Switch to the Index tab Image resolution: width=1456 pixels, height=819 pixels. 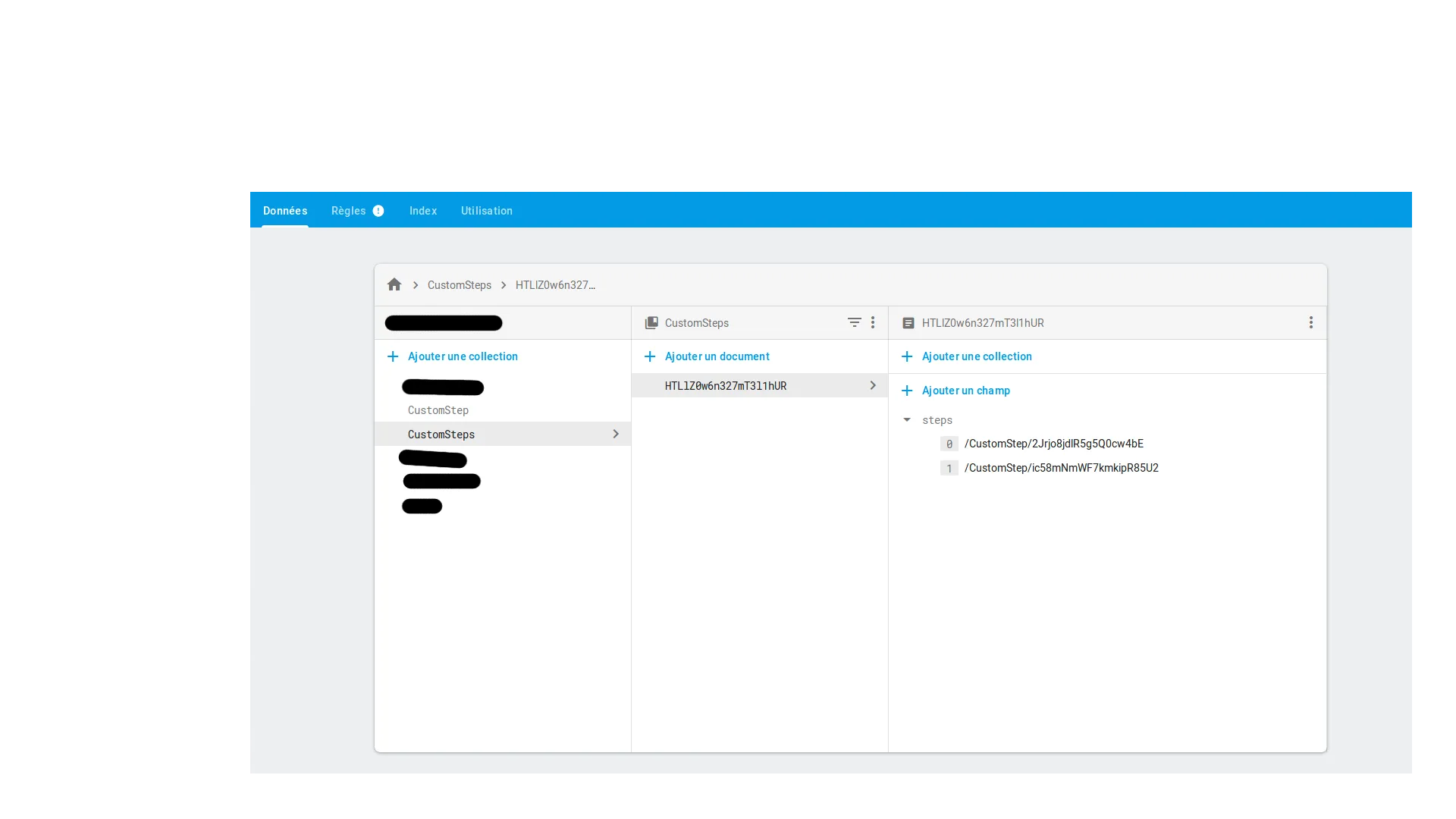422,211
